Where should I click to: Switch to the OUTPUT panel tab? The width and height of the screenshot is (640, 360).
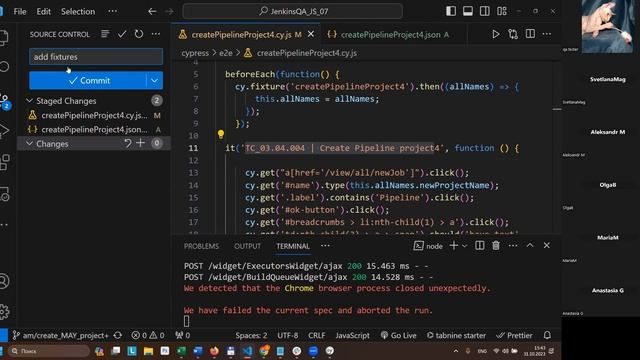click(247, 246)
